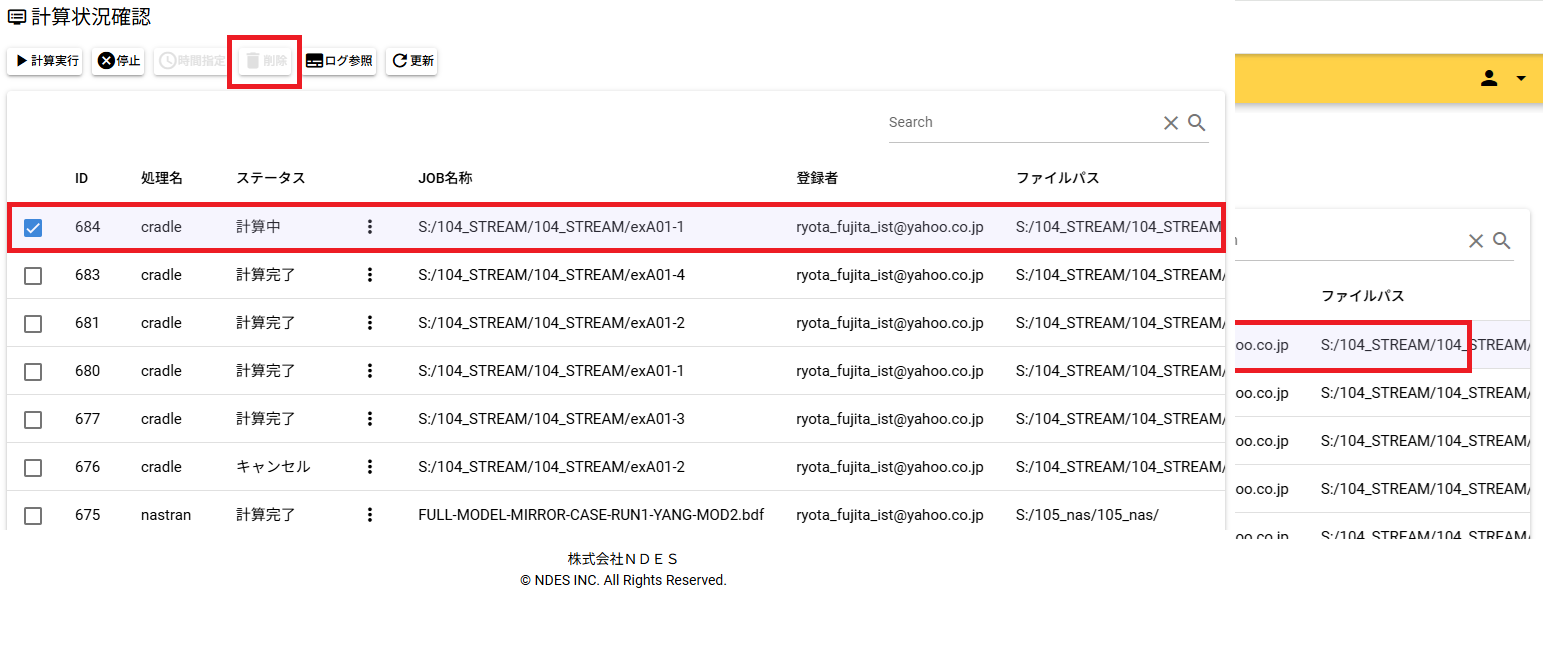1543x648 pixels.
Task: Uncheck the checkbox for job ID 684
Action: pos(33,228)
